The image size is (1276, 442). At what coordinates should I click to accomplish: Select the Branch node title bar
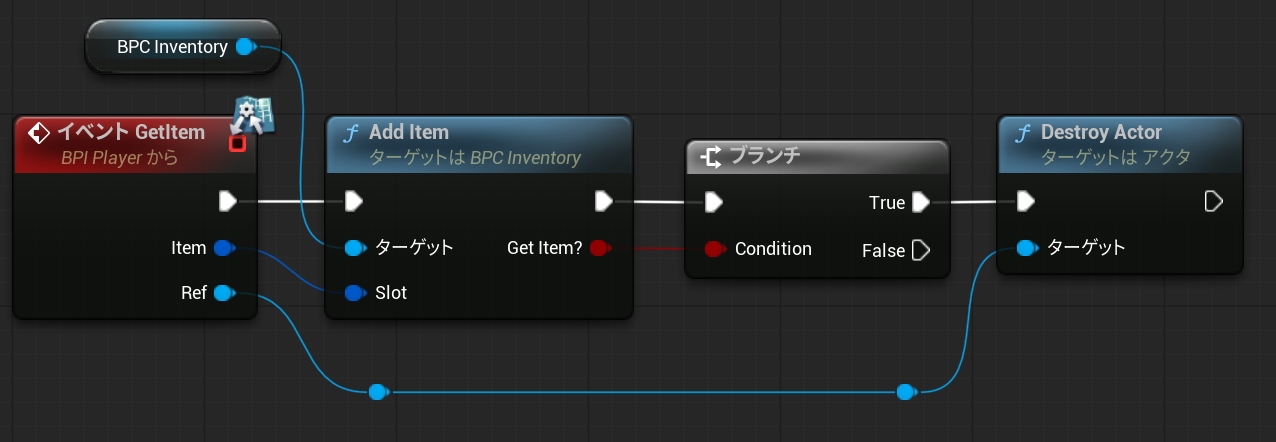[x=816, y=157]
